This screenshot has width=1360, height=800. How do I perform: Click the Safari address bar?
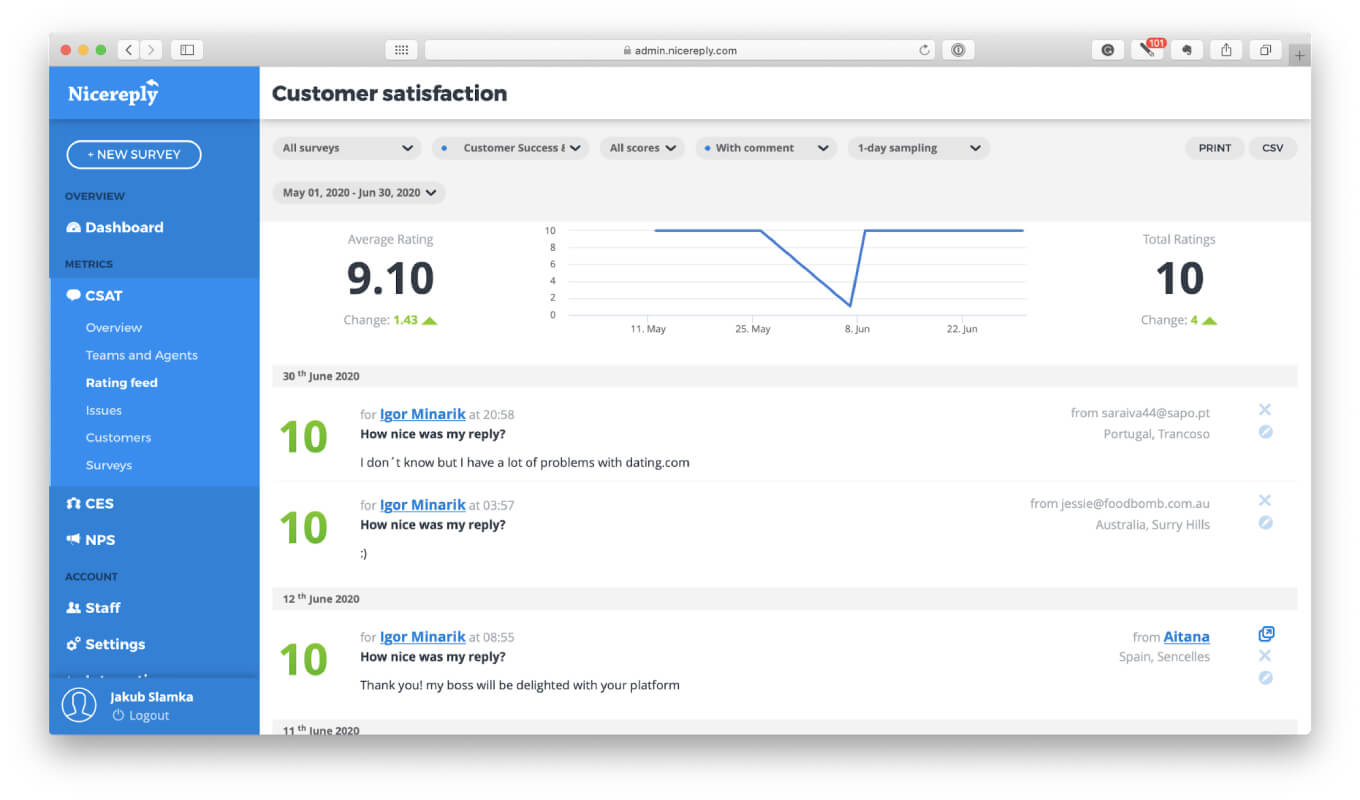[681, 50]
